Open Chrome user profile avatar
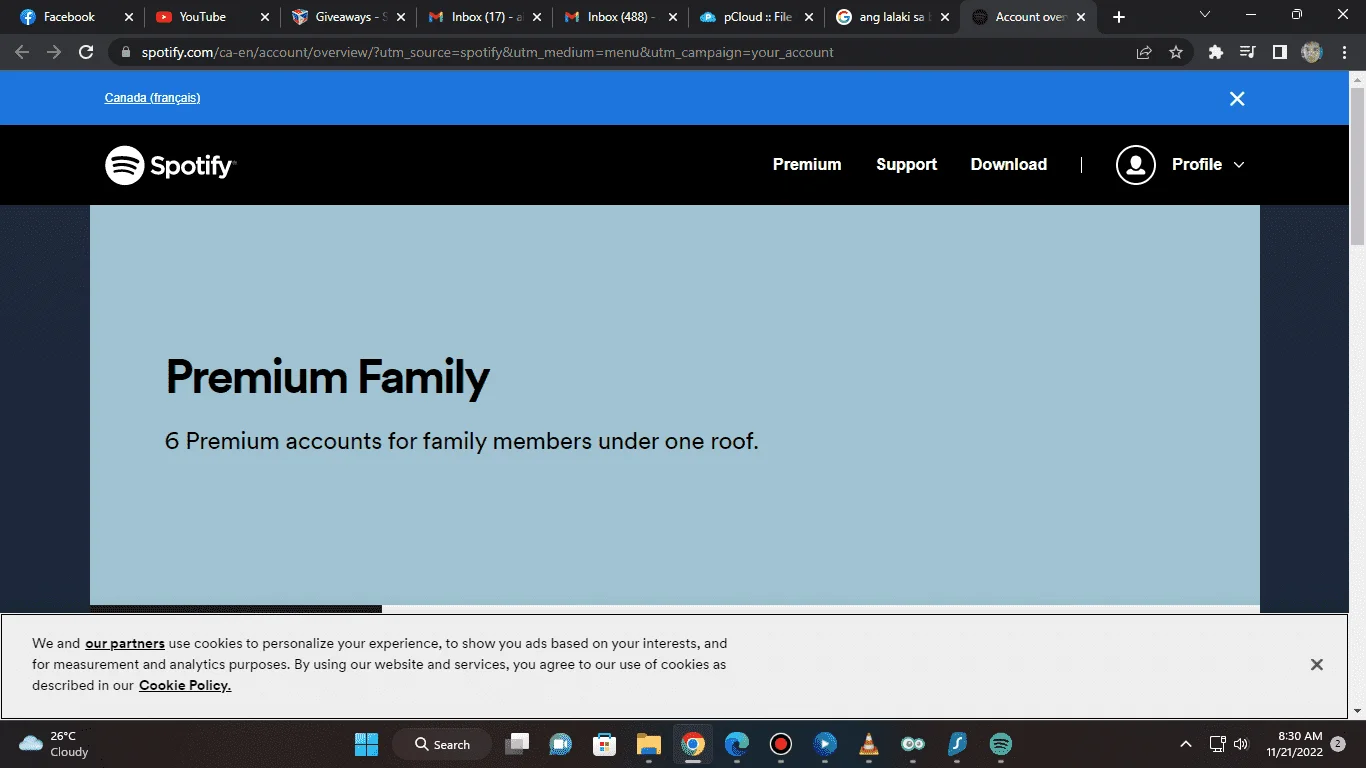 pos(1312,52)
